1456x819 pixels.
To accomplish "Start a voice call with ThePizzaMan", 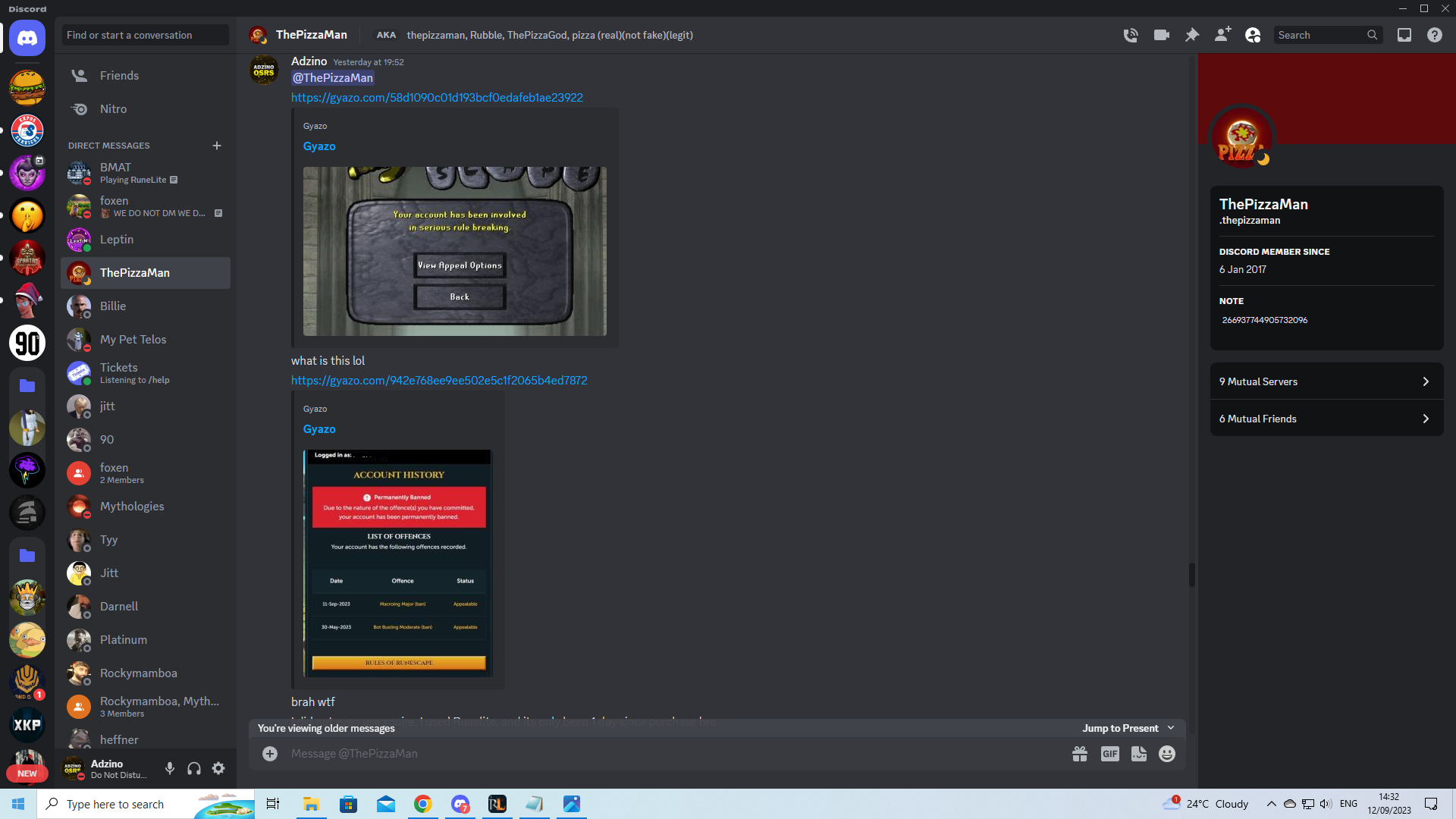I will 1131,35.
